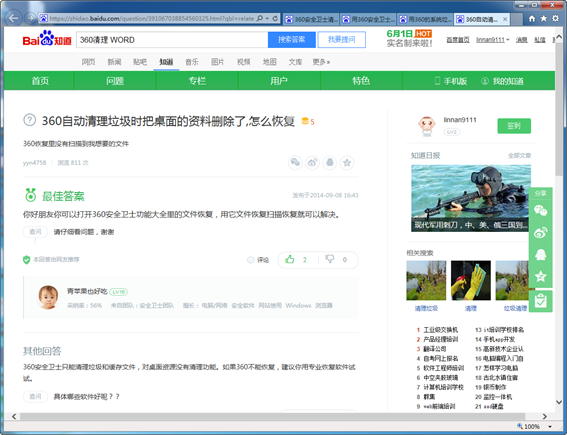This screenshot has width=567, height=435.
Task: Go back with the browser back arrow
Action: tap(14, 18)
